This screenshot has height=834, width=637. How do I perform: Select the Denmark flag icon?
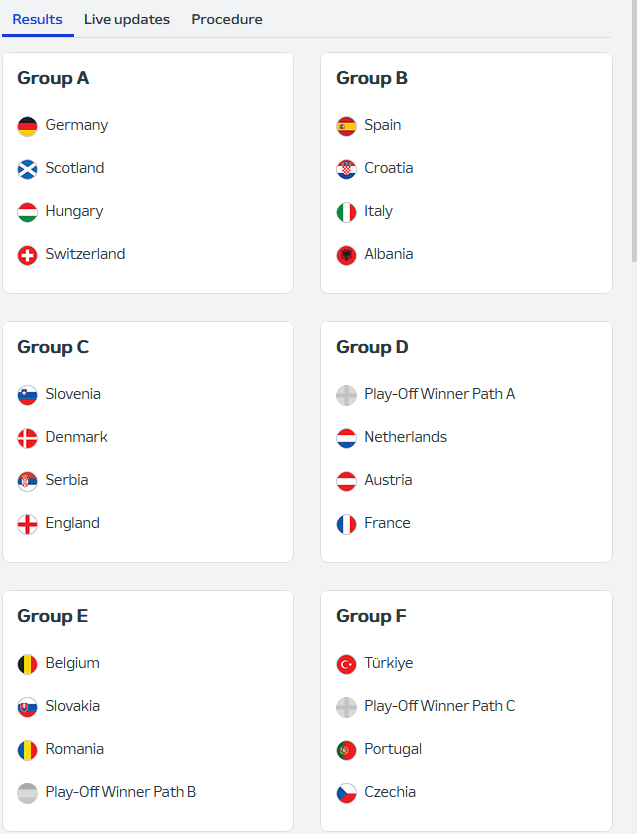[x=28, y=437]
